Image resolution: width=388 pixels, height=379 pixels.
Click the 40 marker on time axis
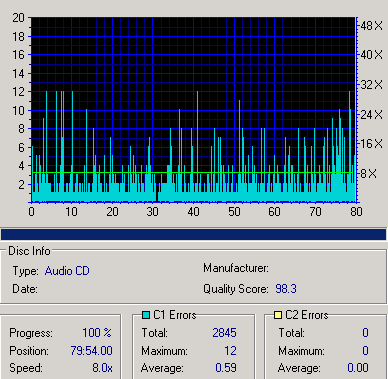(193, 212)
